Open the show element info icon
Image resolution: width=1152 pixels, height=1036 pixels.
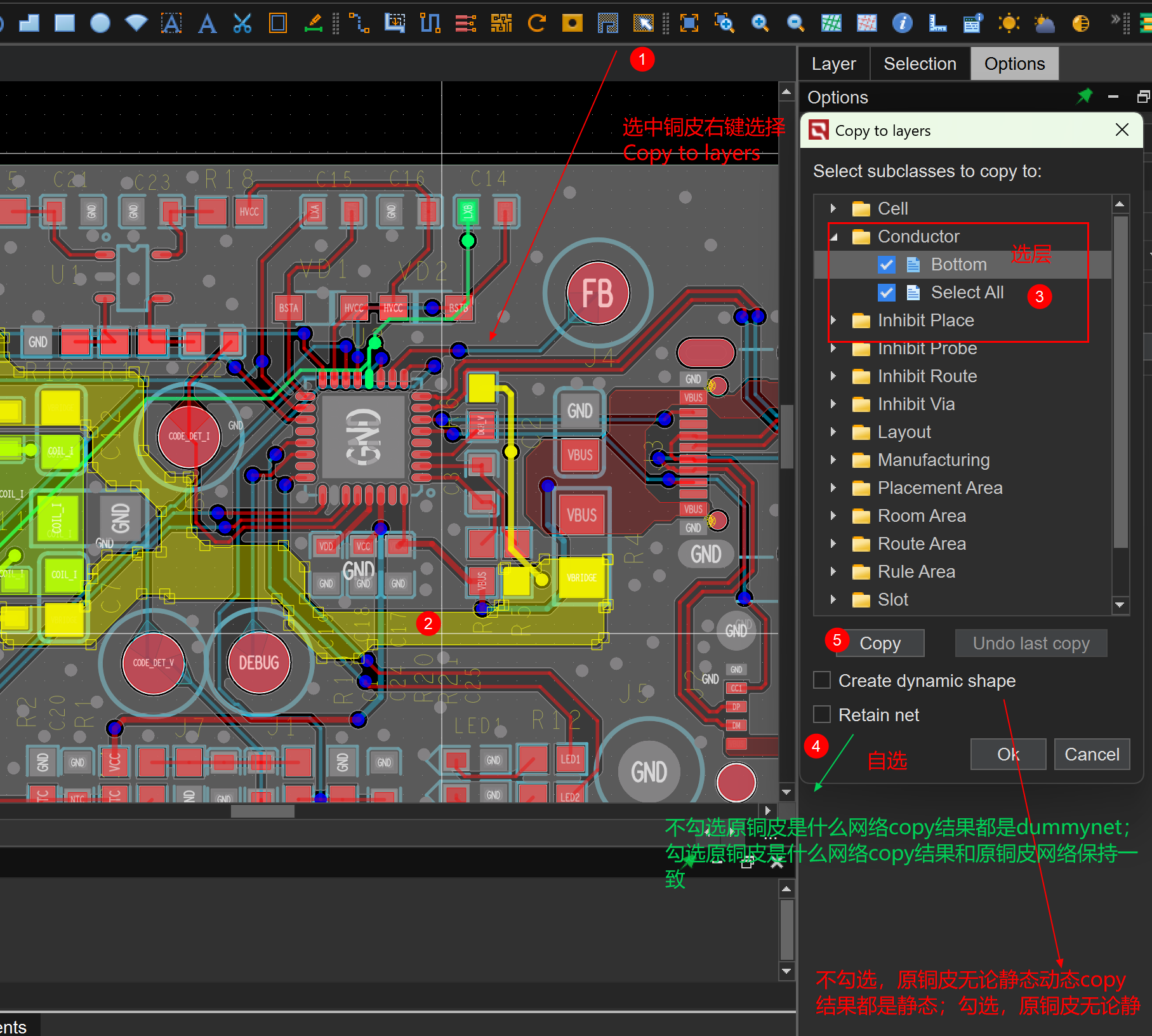coord(902,23)
